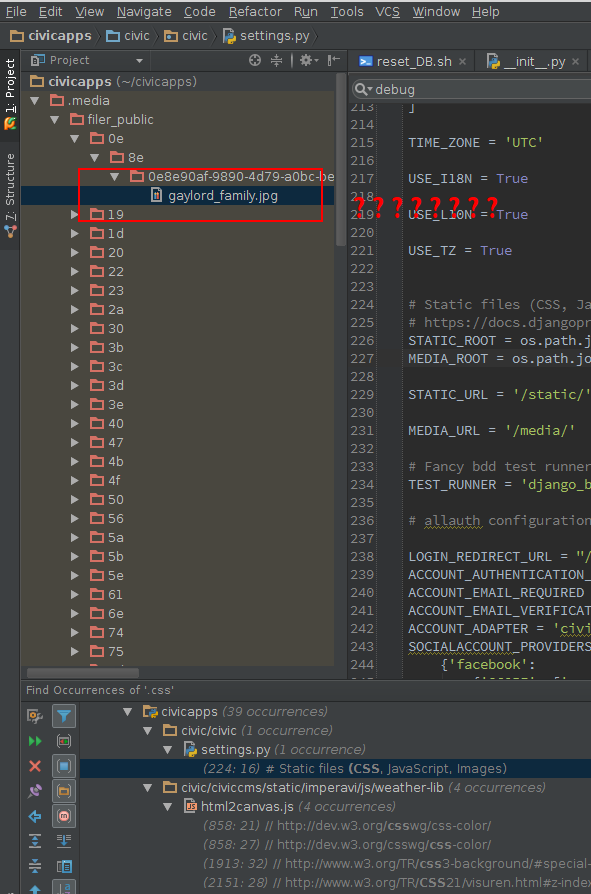Viewport: 591px width, 894px height.
Task: Expand the 3c folder
Action: coord(75,367)
